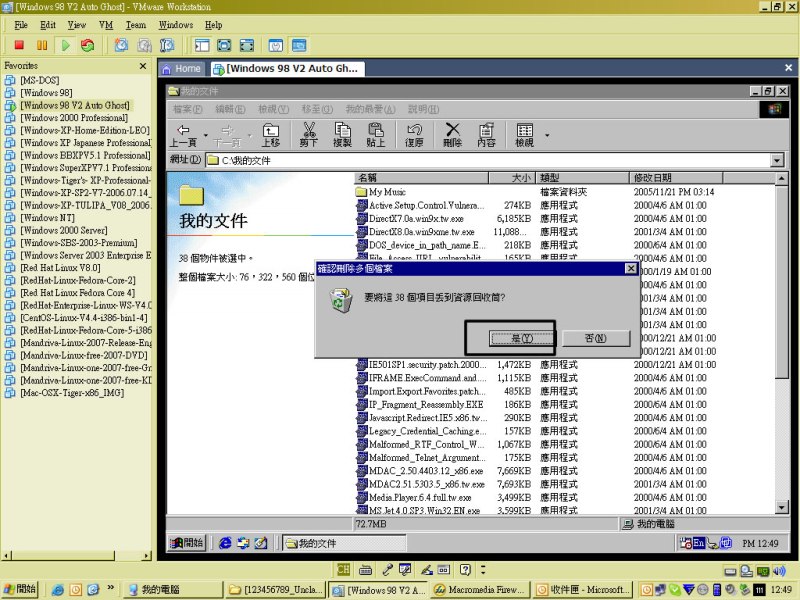This screenshot has width=800, height=600.
Task: Select [Windows 2000 Server] in Favorites
Action: point(63,230)
